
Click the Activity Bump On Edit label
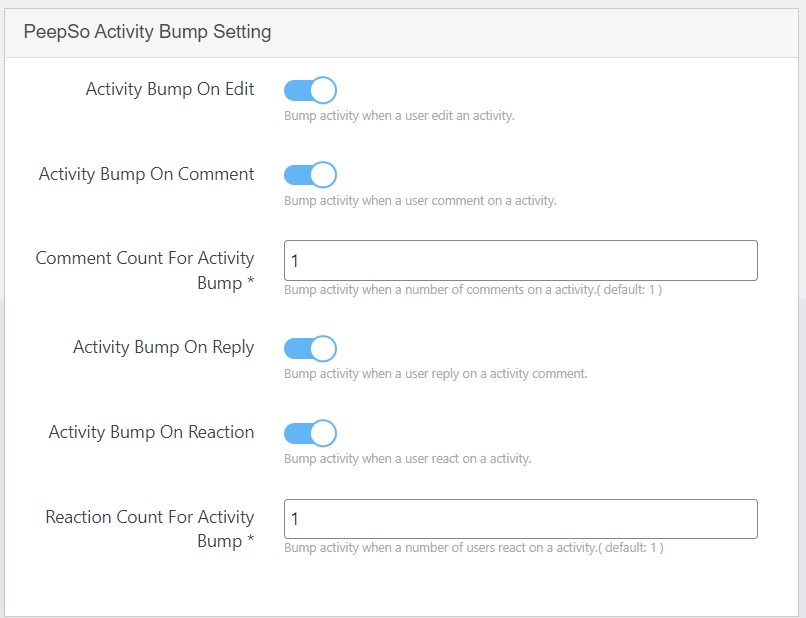pos(168,89)
